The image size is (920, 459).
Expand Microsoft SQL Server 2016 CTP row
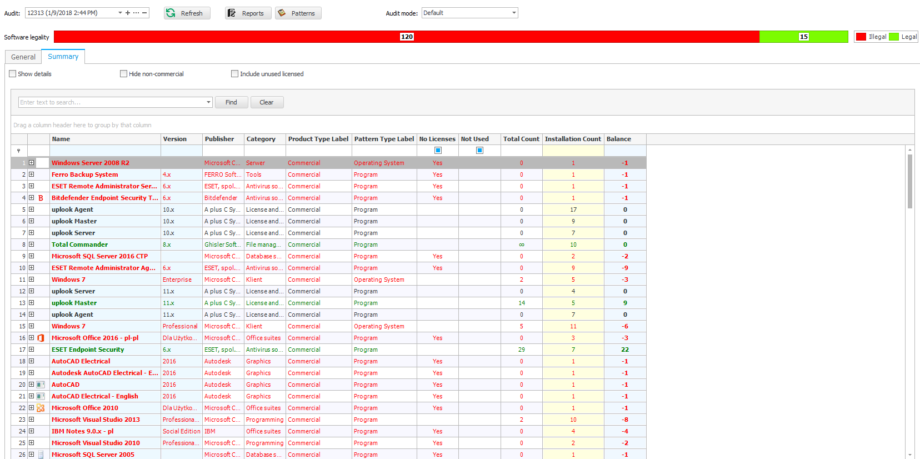(32, 256)
